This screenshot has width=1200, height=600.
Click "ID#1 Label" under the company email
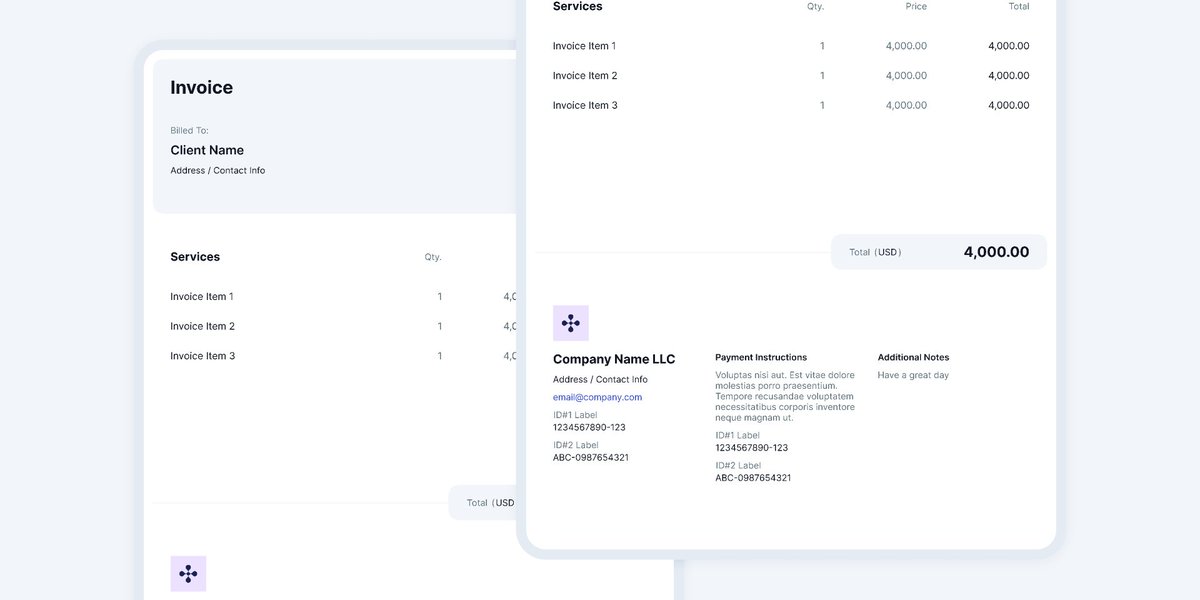click(x=575, y=415)
